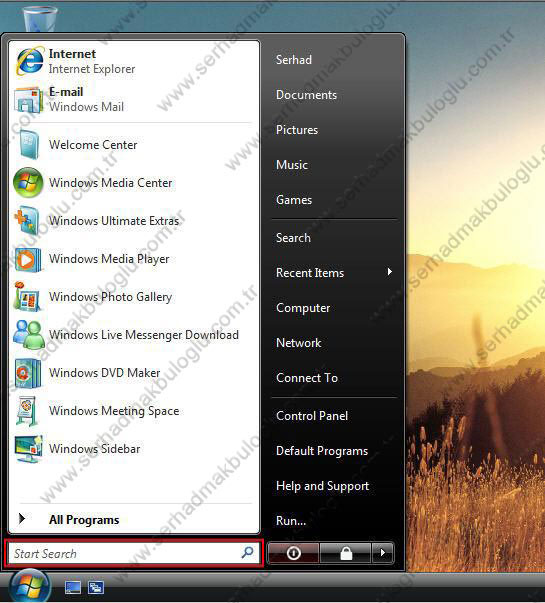Click the Start Search input box
Screen dimensions: 545x603
coord(133,553)
